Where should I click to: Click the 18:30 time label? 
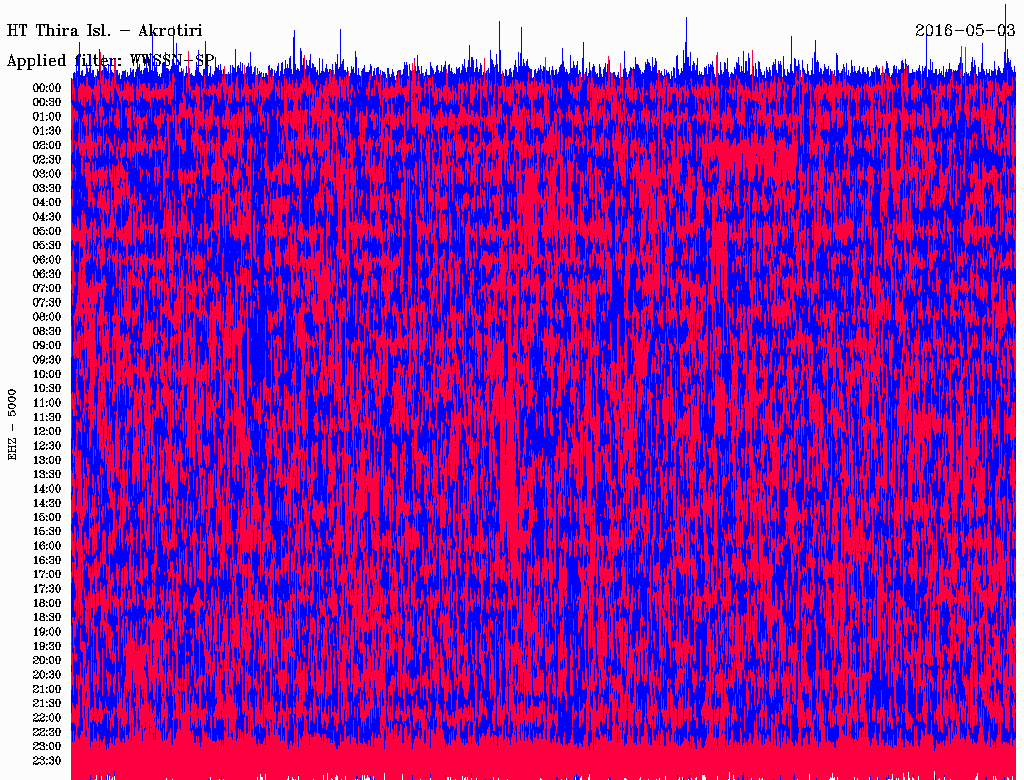47,617
